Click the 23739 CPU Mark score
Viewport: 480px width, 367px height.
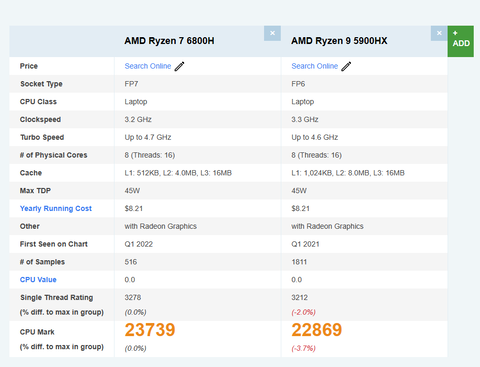pyautogui.click(x=150, y=330)
